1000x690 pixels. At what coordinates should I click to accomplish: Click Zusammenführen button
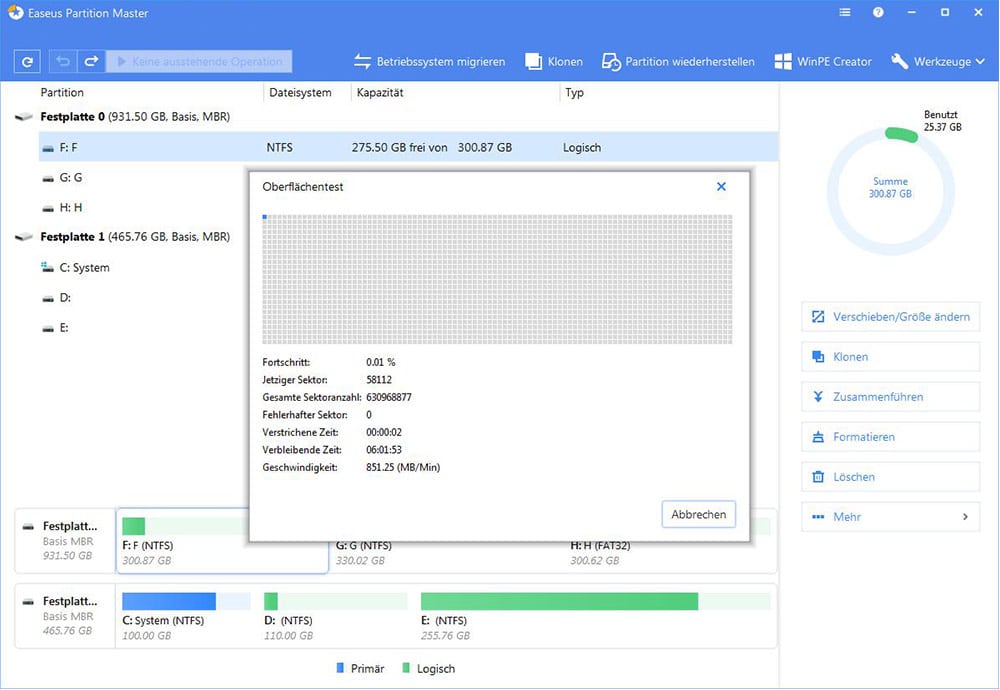(x=890, y=397)
